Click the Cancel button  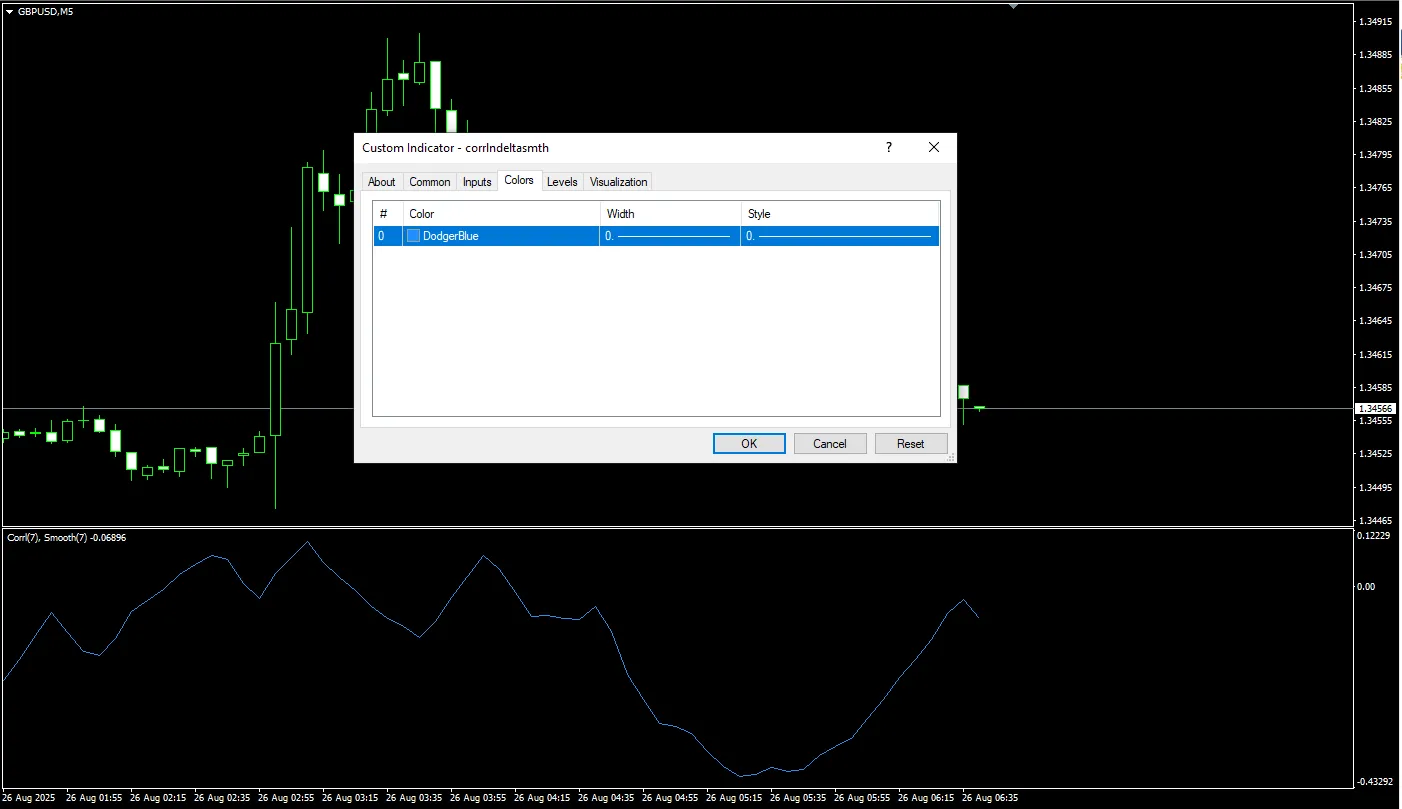[829, 443]
